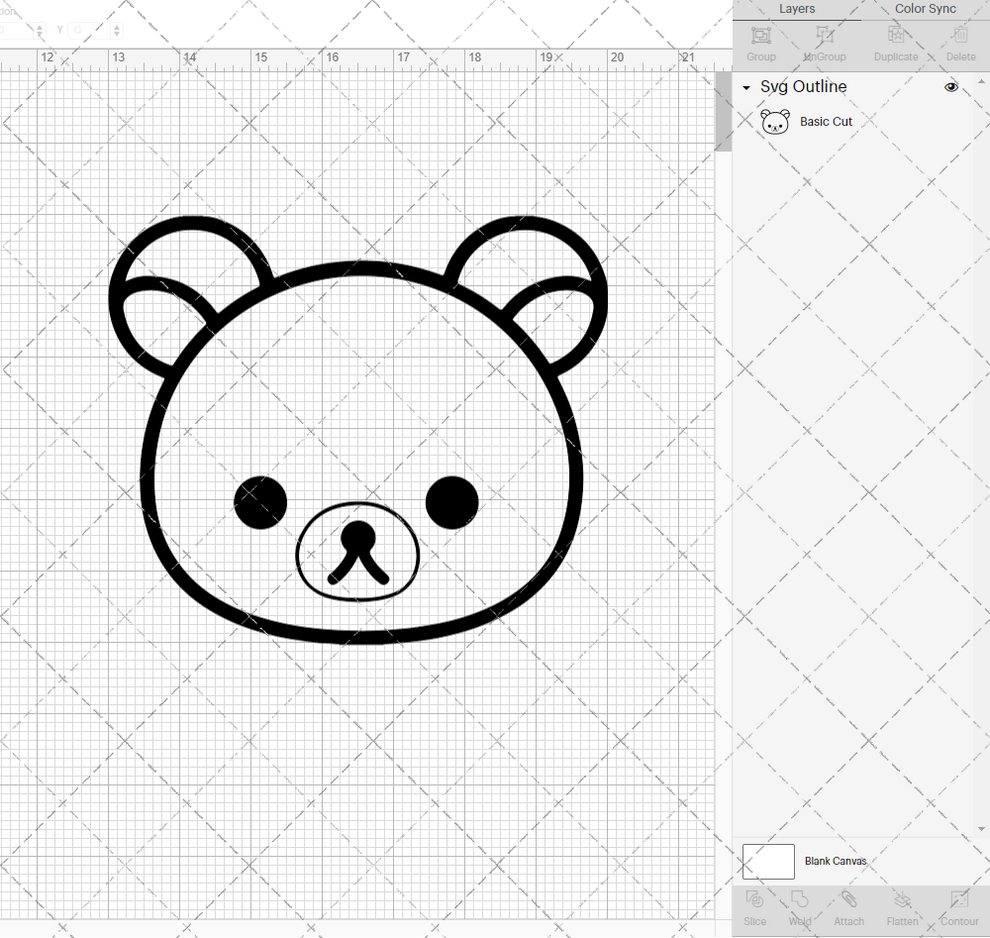Click the X field down arrow

click(40, 34)
